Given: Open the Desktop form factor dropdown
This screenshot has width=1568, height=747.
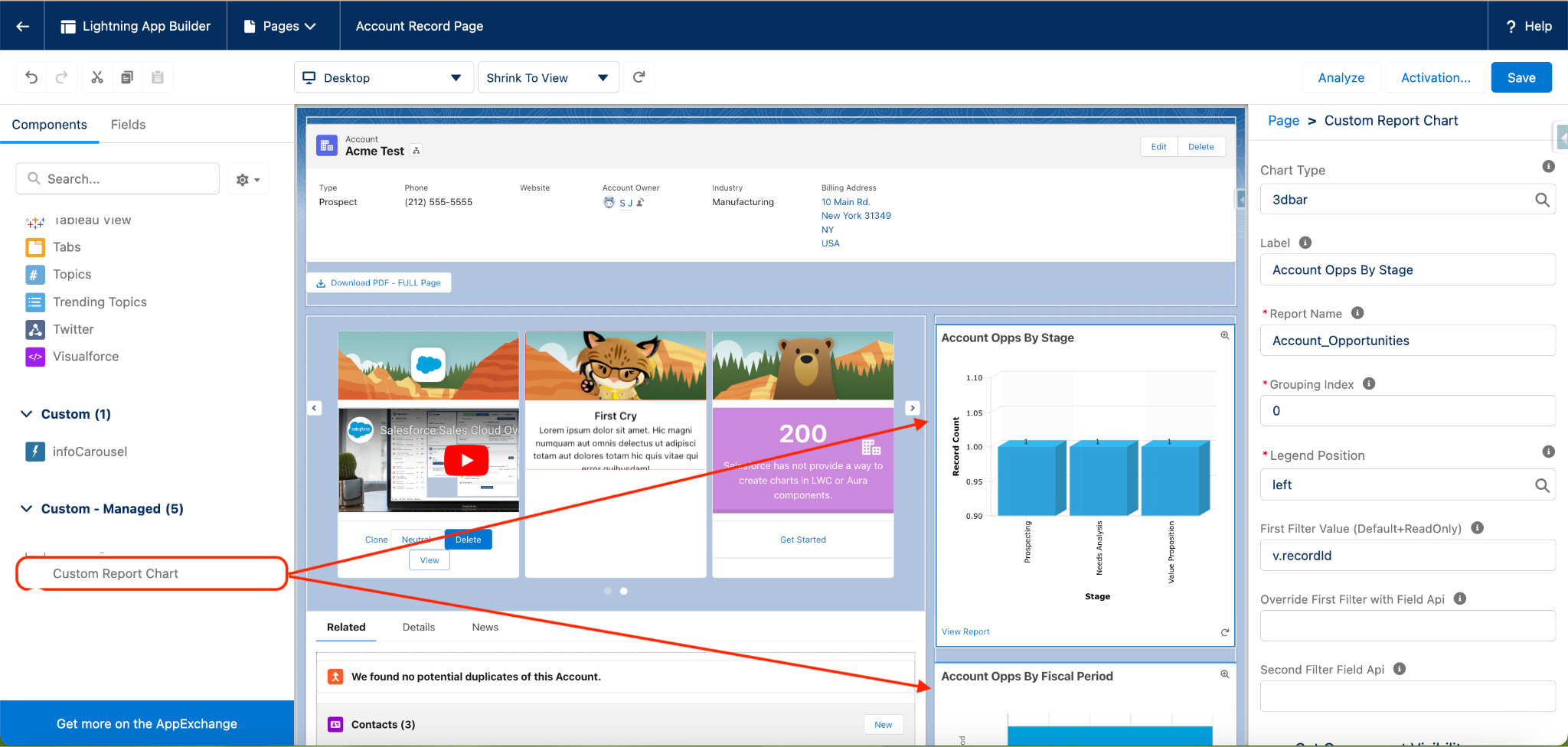Looking at the screenshot, I should coord(384,77).
